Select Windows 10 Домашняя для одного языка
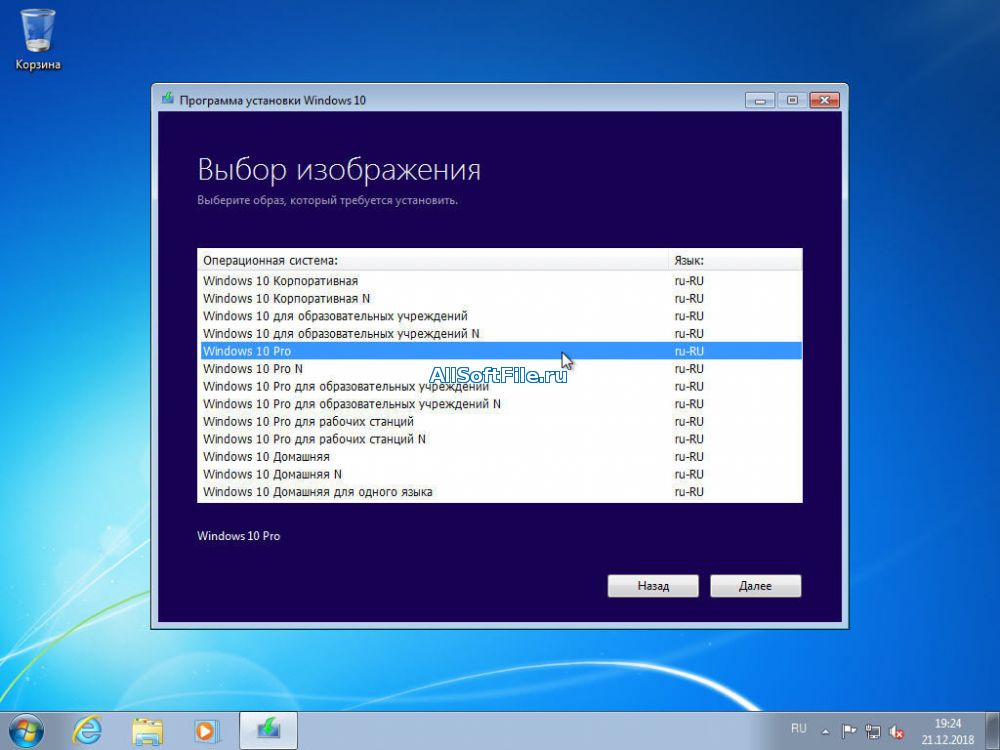Viewport: 1000px width, 750px height. 318,492
